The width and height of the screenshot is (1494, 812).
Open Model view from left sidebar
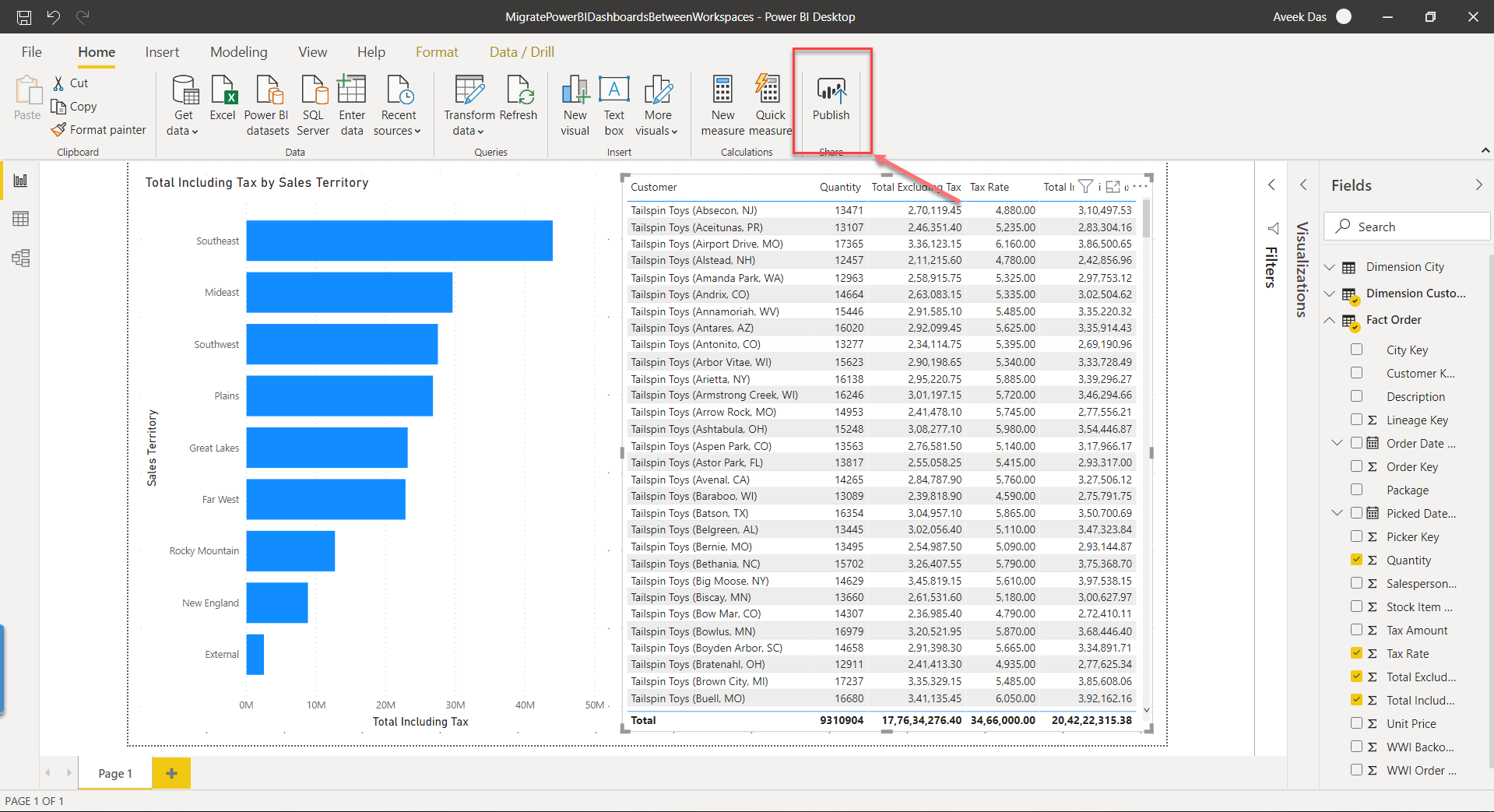coord(20,258)
